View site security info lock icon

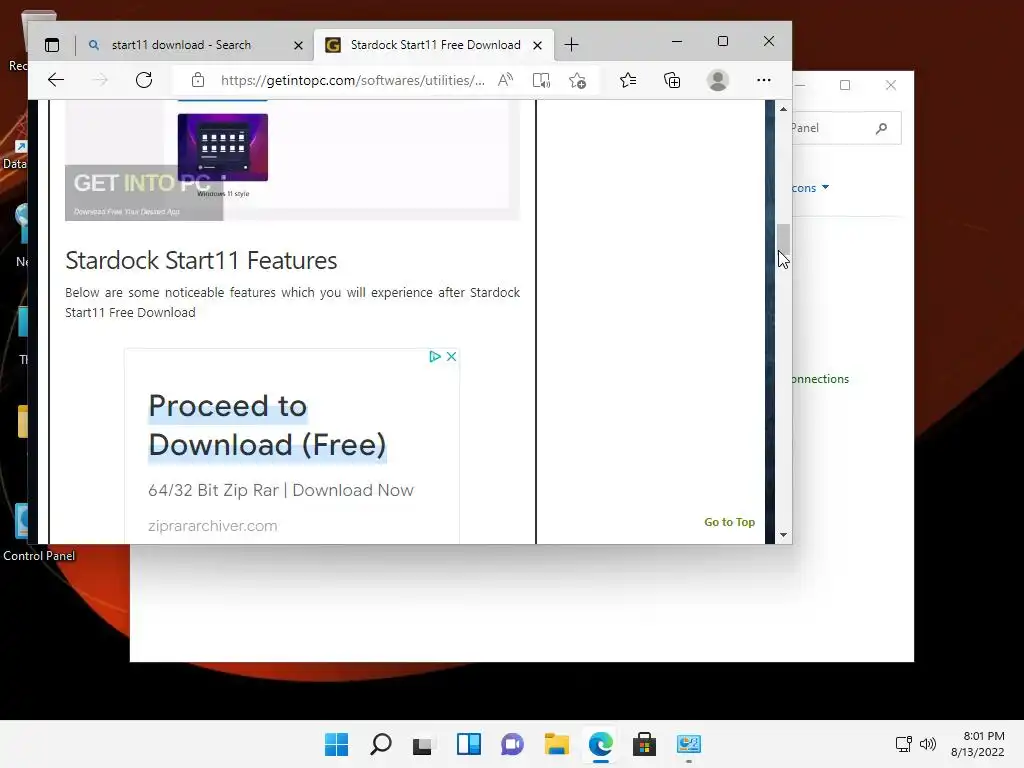198,80
